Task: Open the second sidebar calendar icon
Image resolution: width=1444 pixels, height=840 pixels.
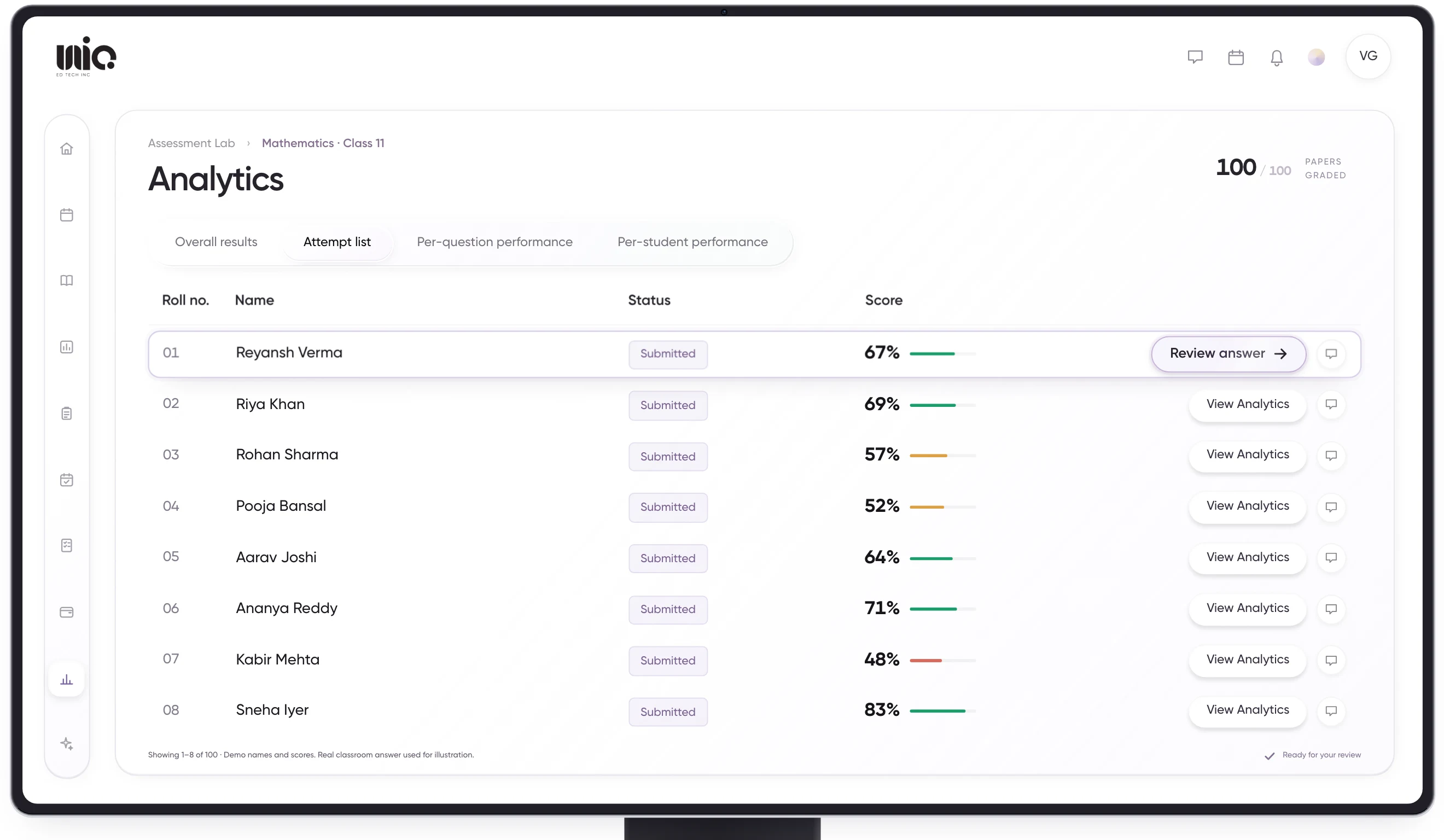Action: [67, 215]
